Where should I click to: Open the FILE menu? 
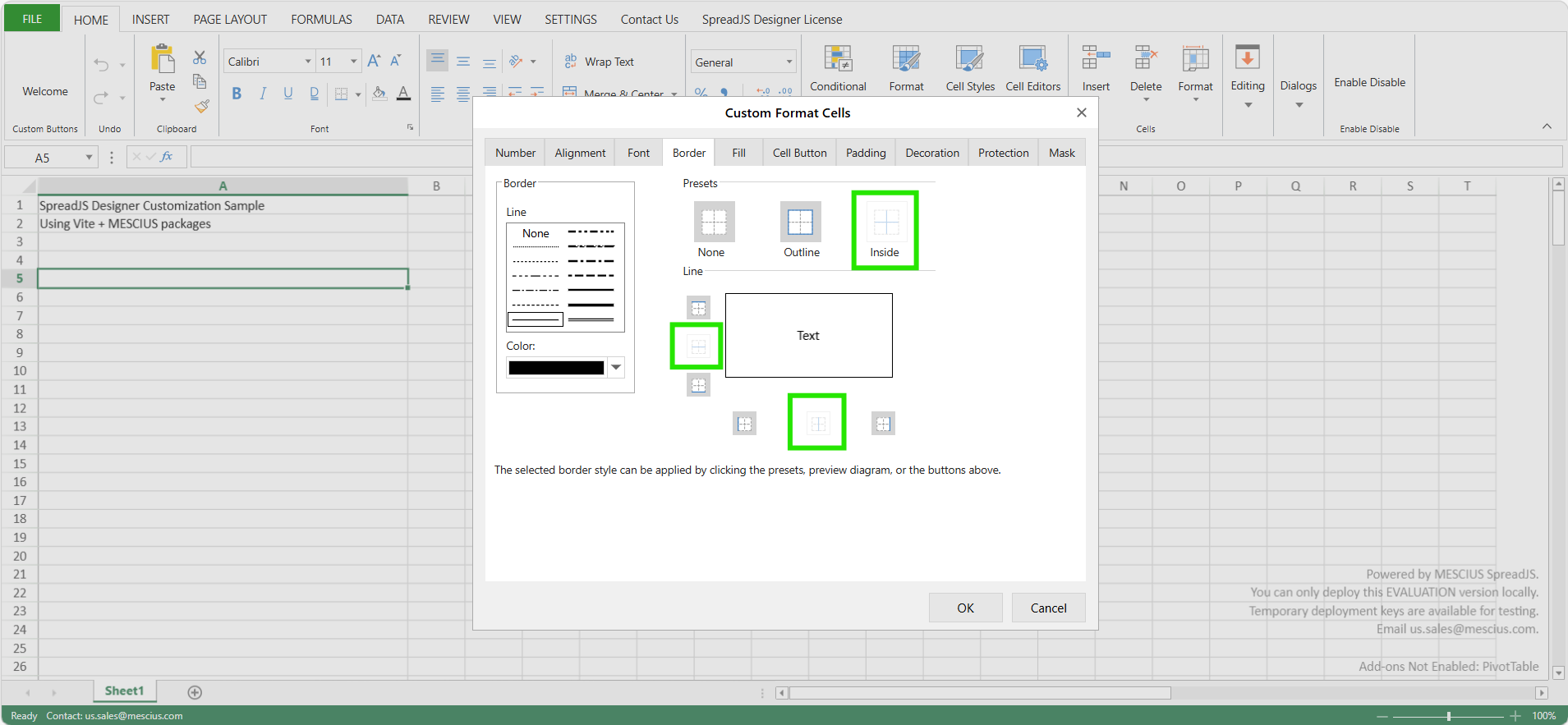click(x=32, y=19)
